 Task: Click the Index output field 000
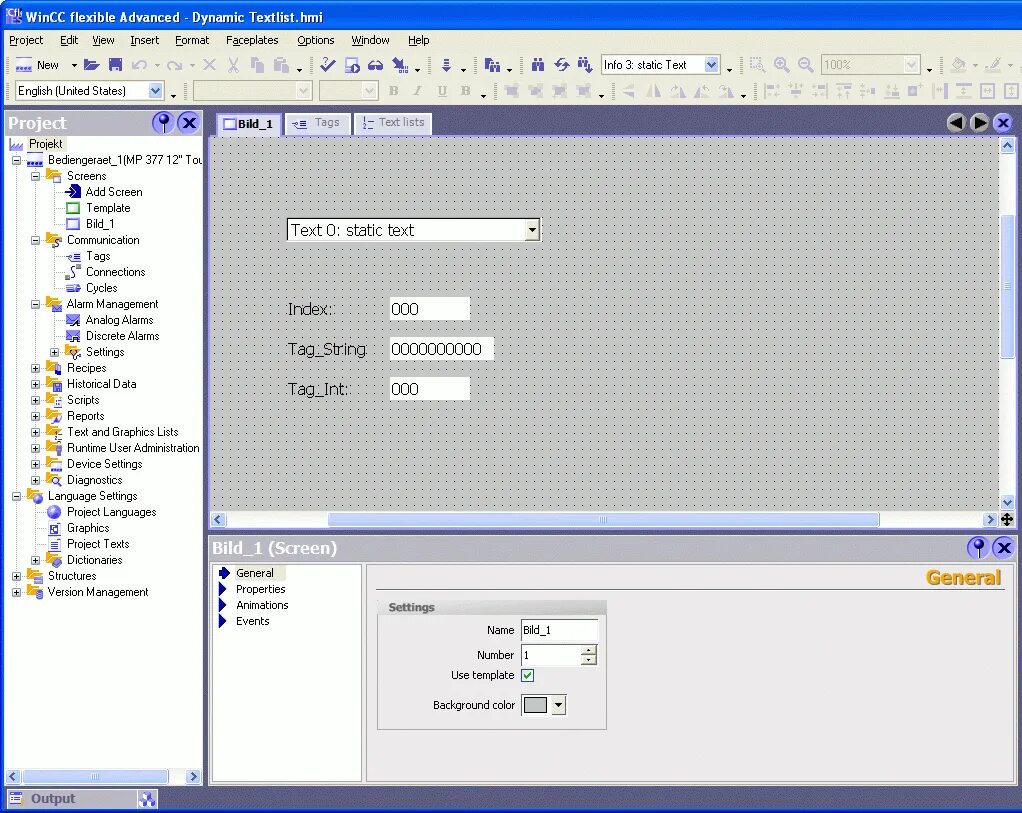click(430, 309)
